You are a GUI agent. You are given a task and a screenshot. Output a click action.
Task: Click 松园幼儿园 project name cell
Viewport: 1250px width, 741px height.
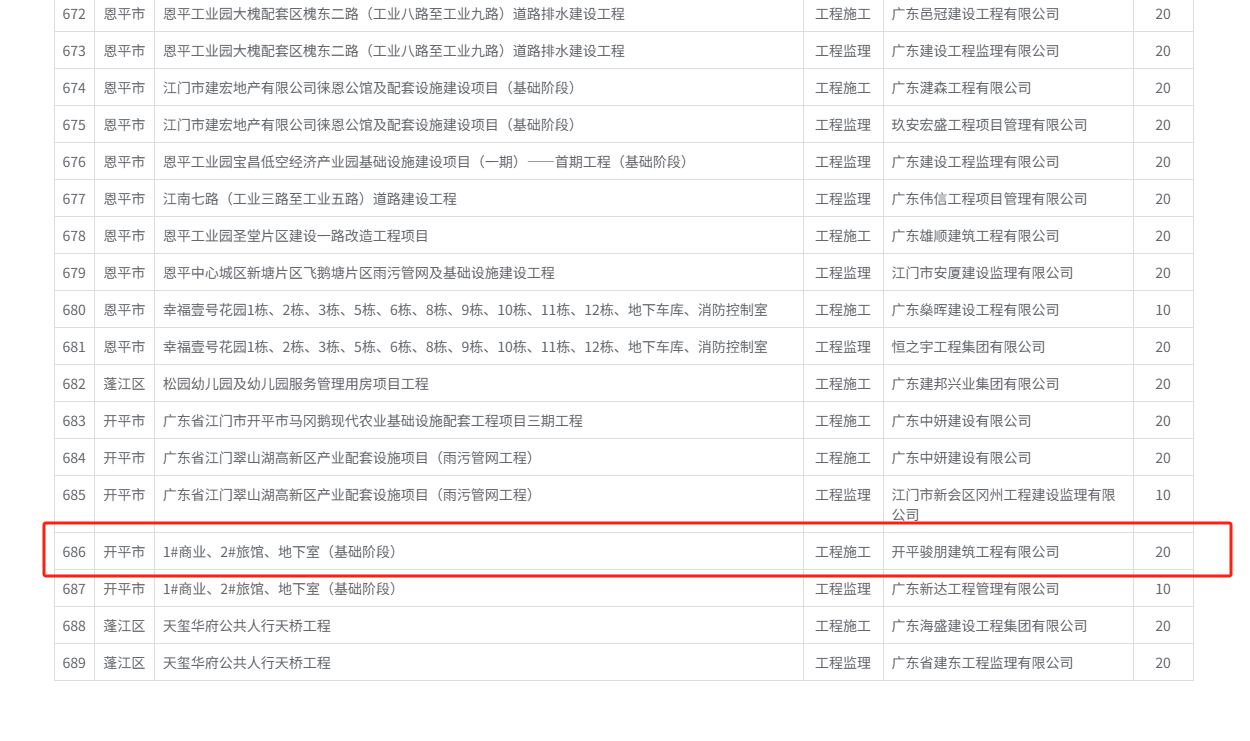tap(296, 384)
